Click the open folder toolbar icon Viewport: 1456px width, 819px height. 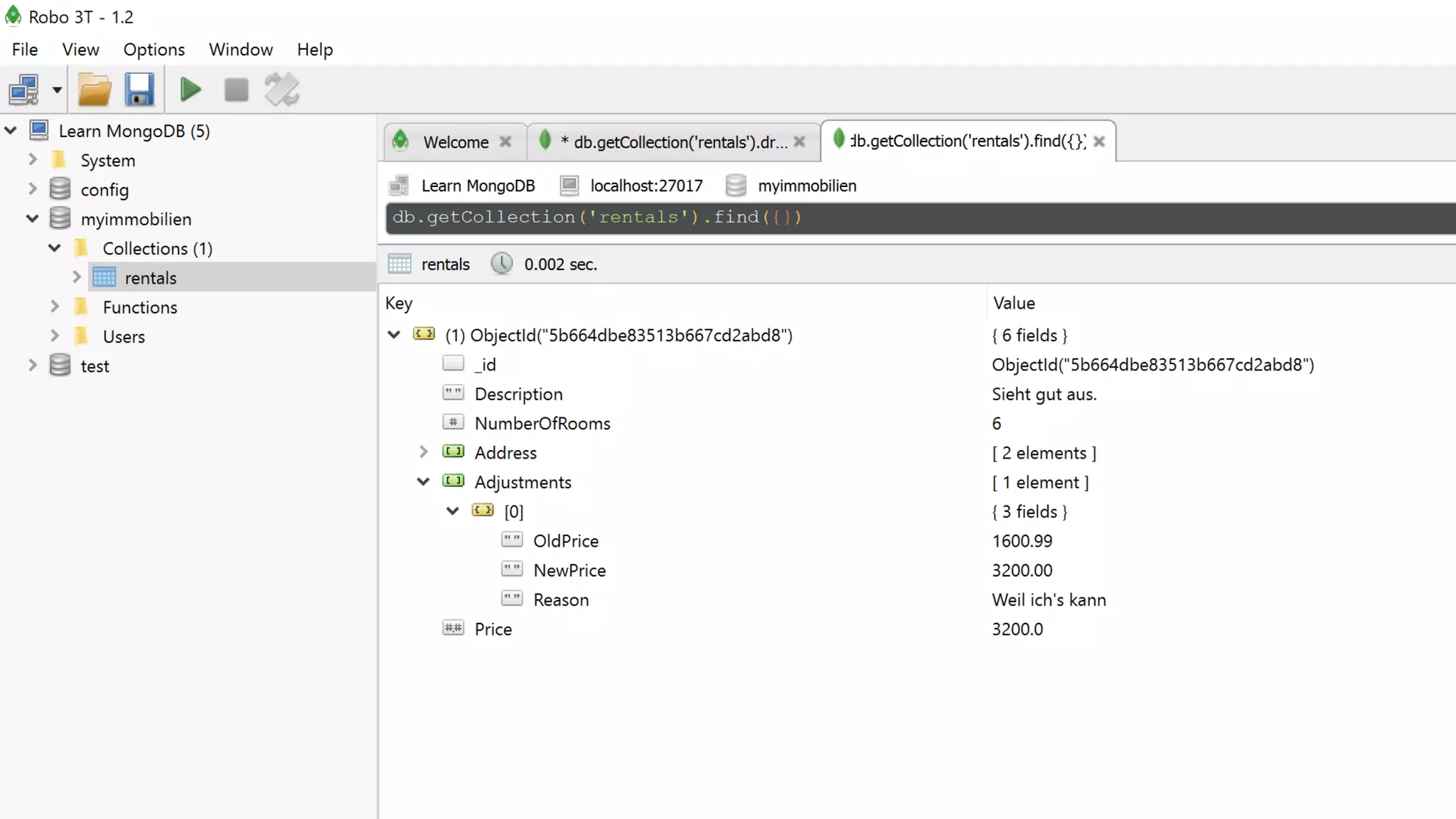(94, 90)
